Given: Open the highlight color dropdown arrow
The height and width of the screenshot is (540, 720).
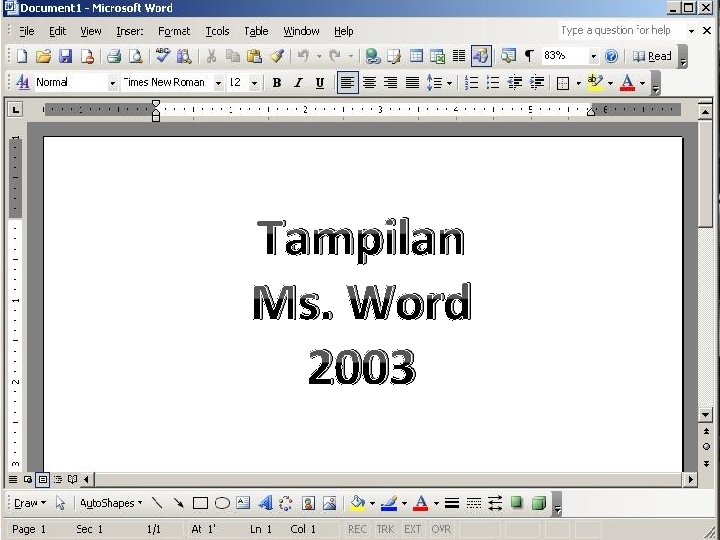Looking at the screenshot, I should pos(610,83).
